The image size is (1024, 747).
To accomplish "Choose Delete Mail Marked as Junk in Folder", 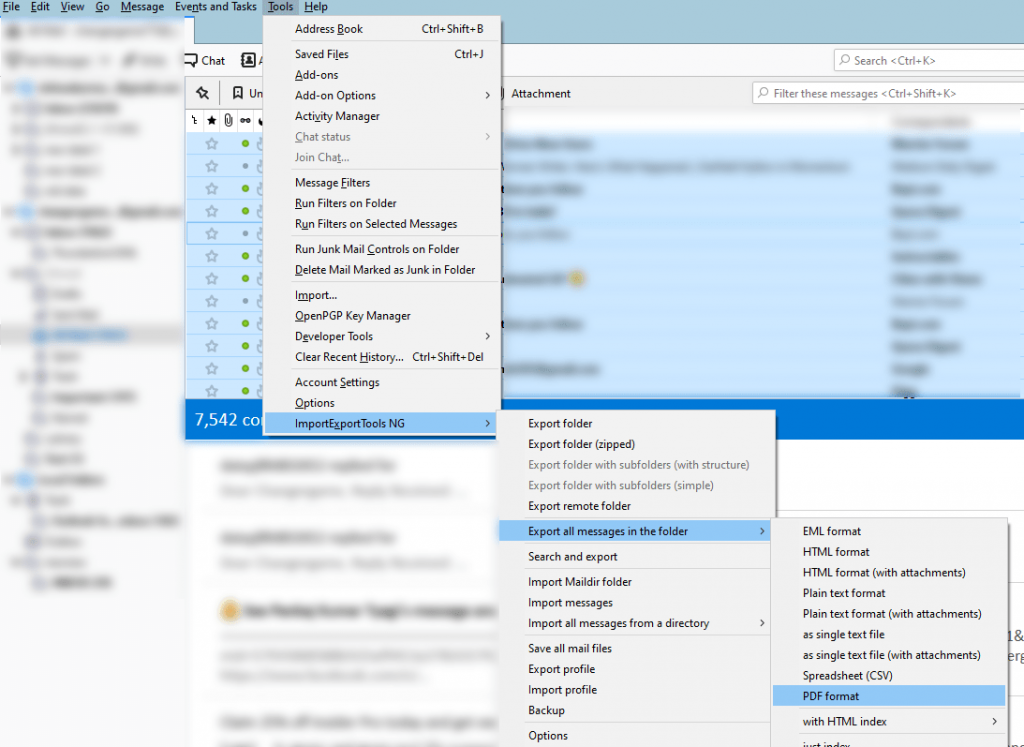I will point(381,270).
